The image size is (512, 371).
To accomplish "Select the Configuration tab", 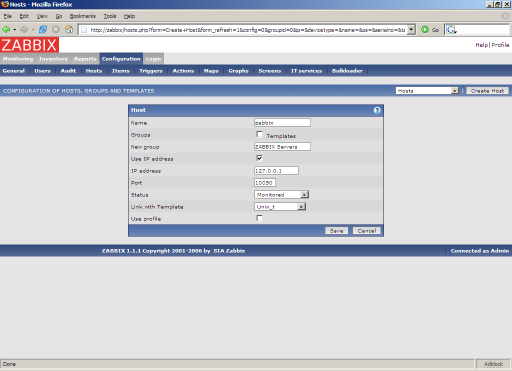I will click(121, 59).
